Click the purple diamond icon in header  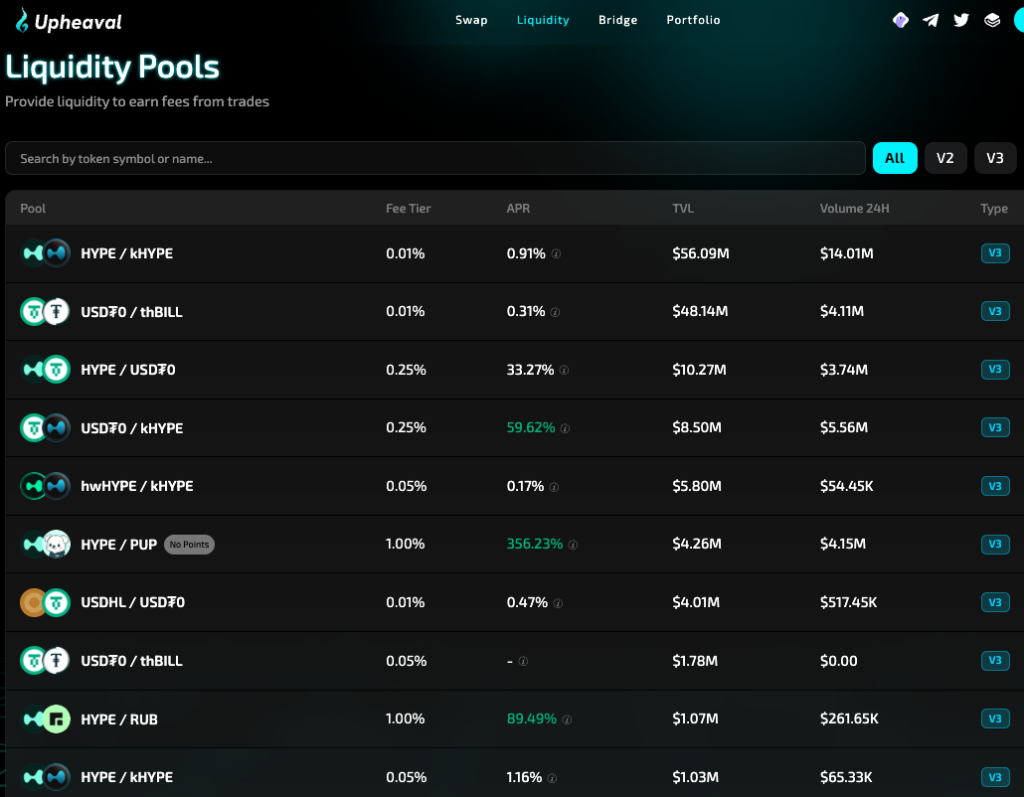click(900, 20)
